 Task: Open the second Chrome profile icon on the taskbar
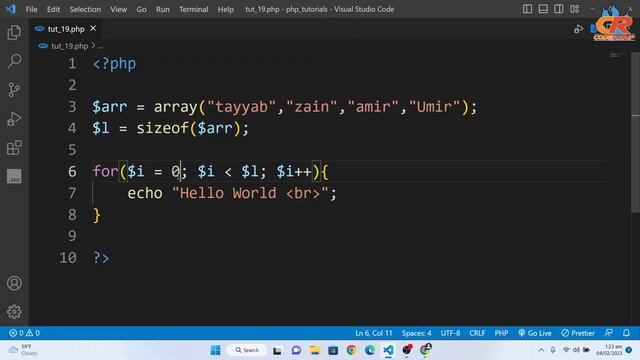coord(425,350)
